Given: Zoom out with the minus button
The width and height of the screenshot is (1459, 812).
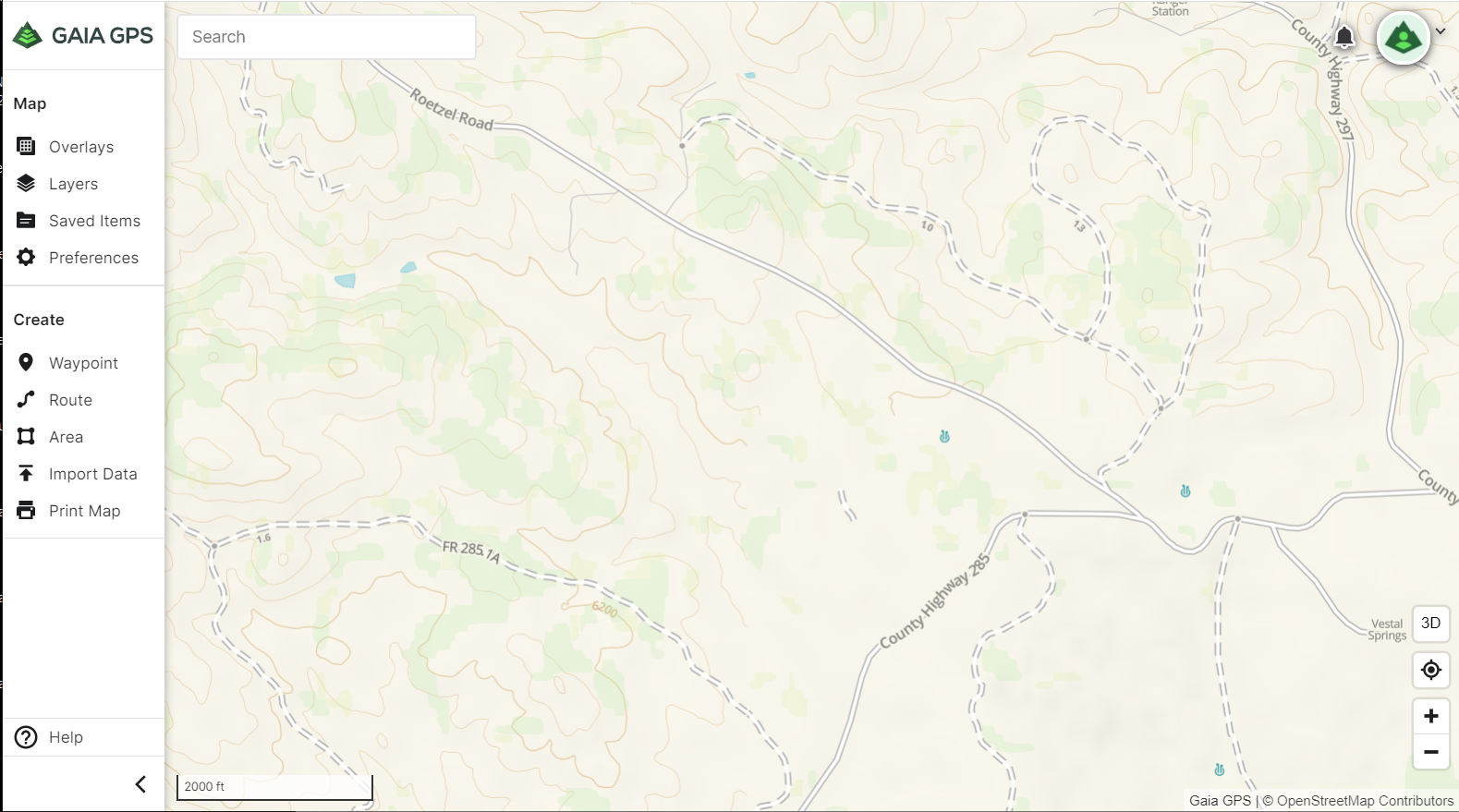Looking at the screenshot, I should (1430, 752).
